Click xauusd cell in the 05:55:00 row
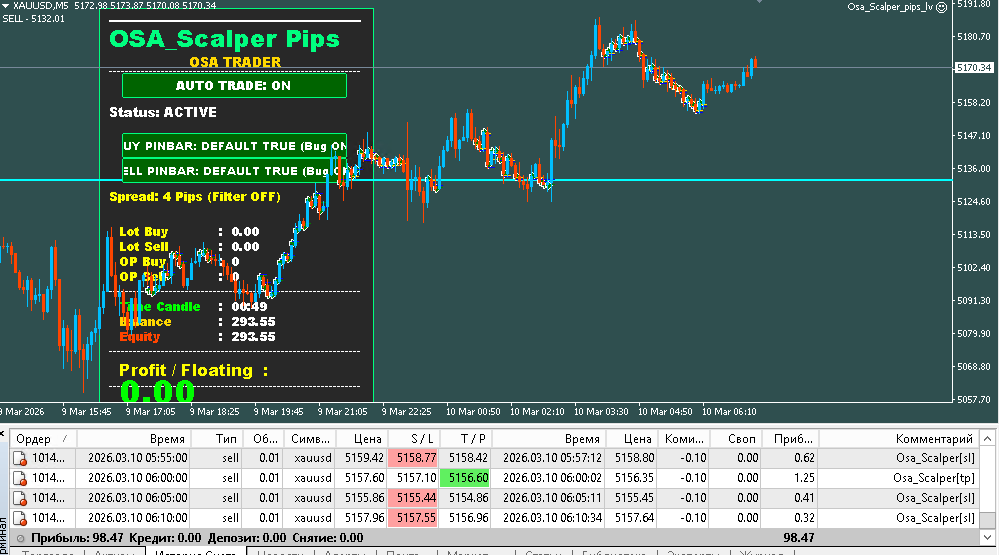The height and width of the screenshot is (555, 999). 313,458
